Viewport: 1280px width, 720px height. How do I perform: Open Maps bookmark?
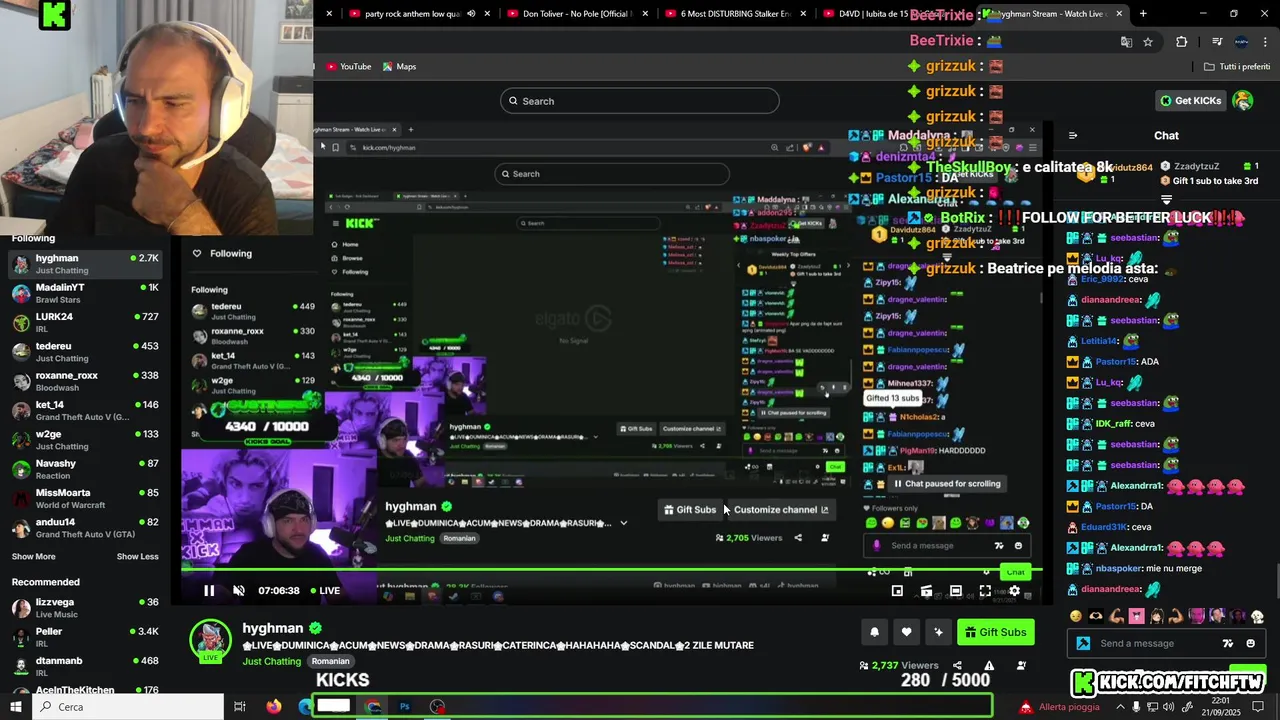point(399,67)
